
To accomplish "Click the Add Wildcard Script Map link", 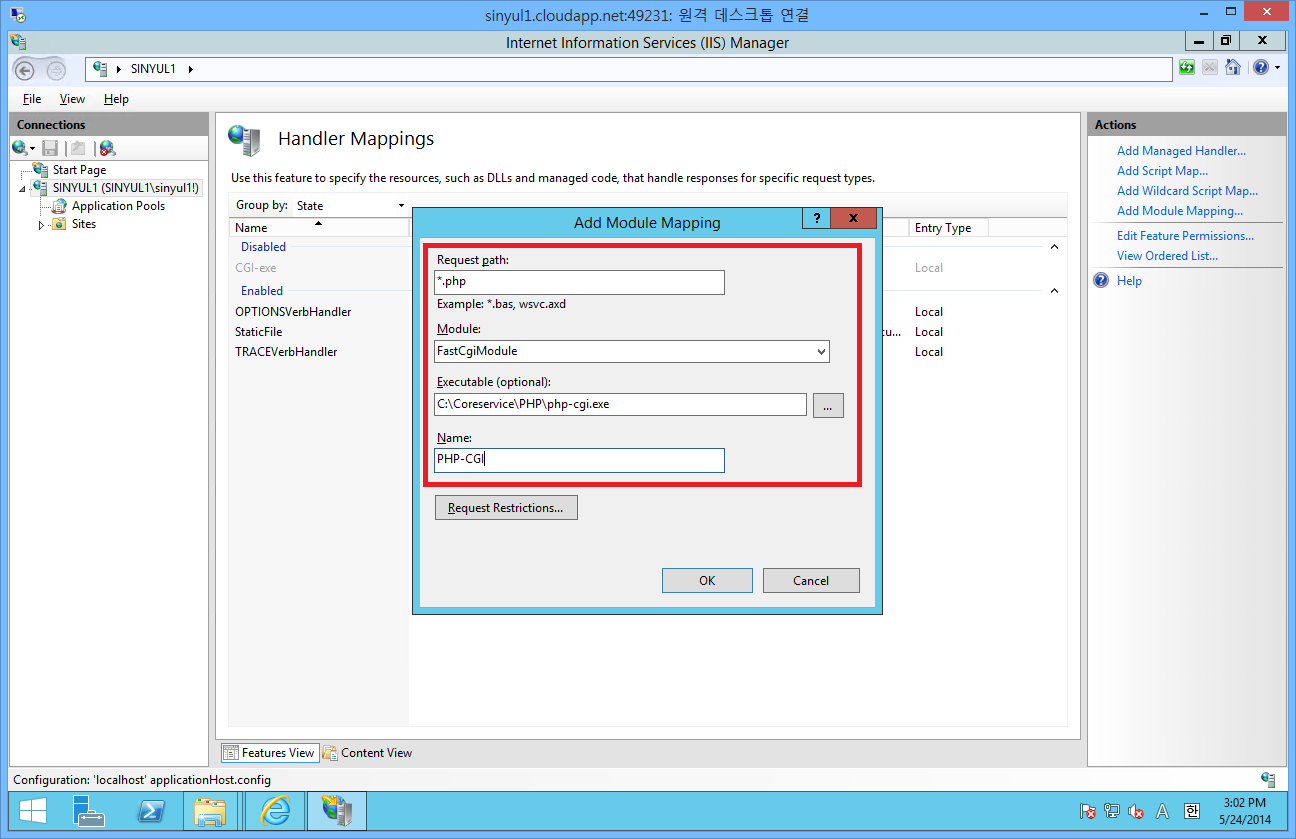I will [1187, 191].
